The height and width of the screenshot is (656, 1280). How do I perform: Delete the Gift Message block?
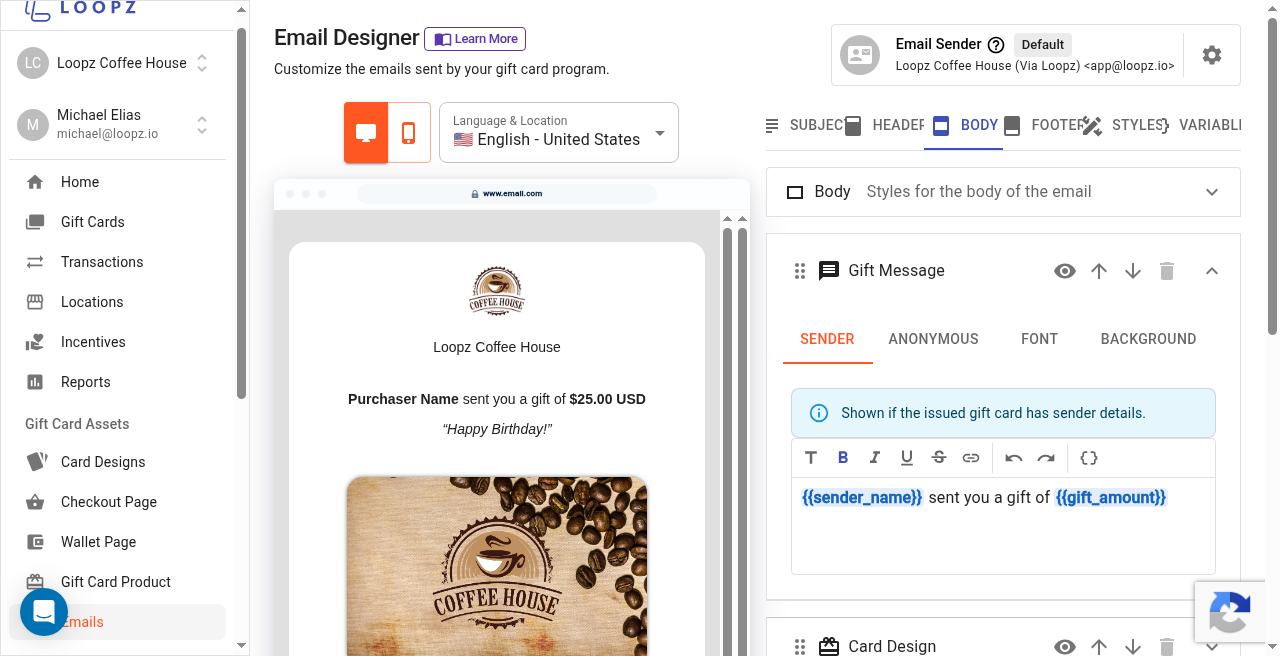tap(1167, 271)
